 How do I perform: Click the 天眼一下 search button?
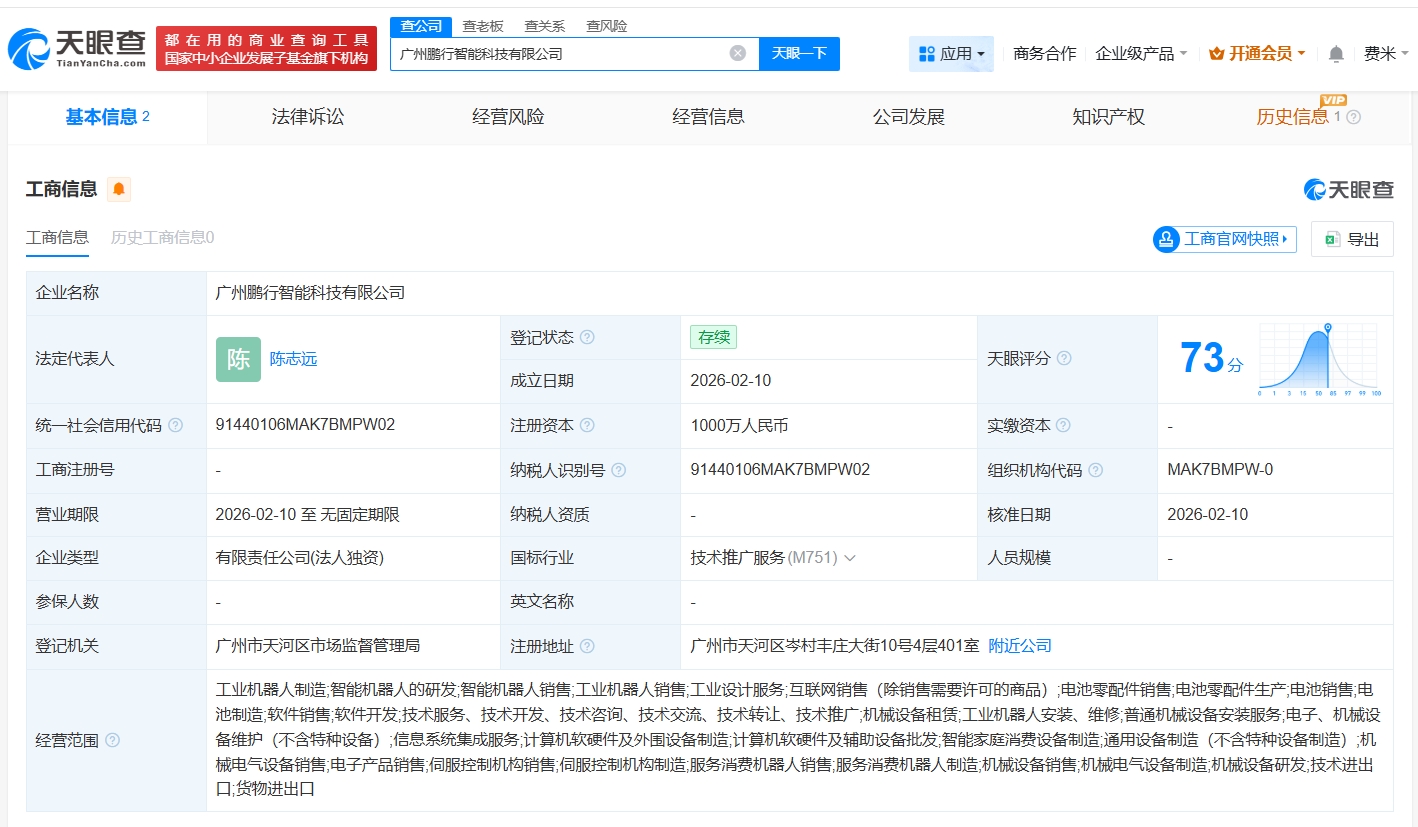799,53
